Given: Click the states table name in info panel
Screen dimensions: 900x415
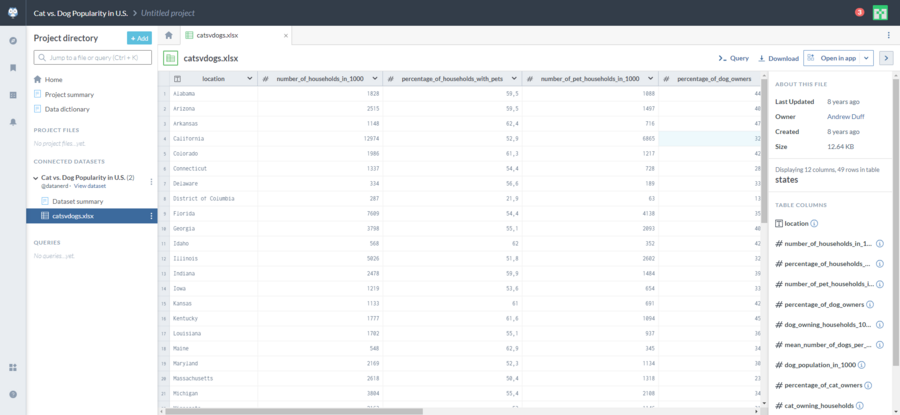Looking at the screenshot, I should [x=786, y=180].
